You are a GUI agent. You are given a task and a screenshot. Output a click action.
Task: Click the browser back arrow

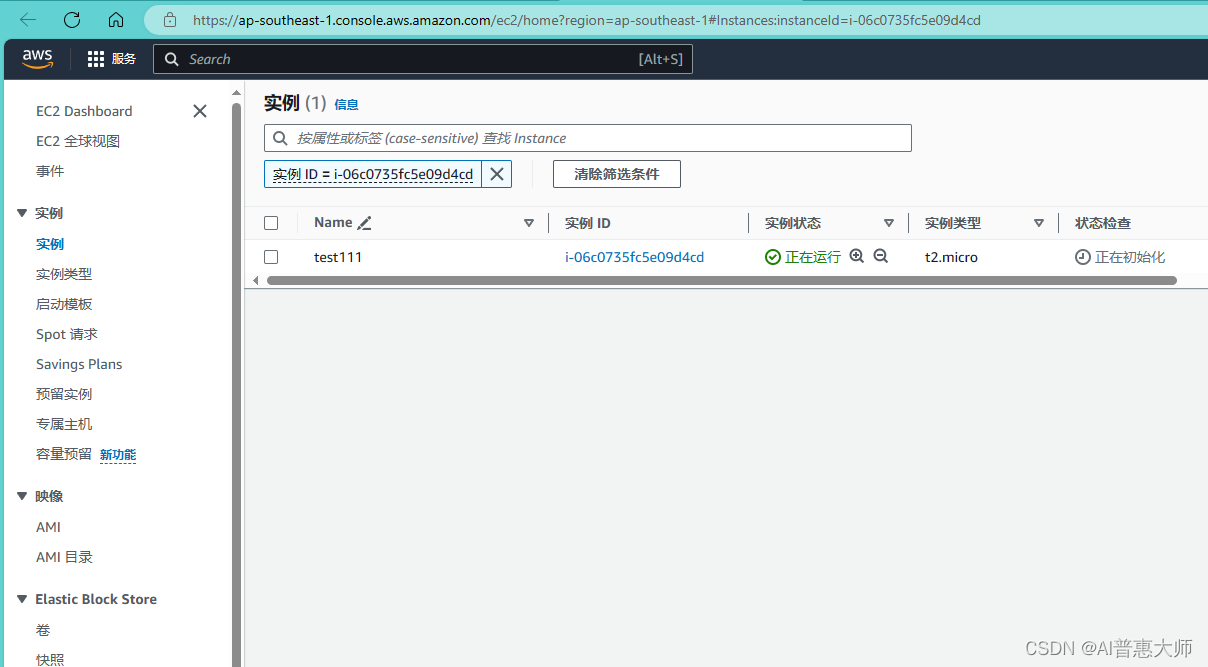tap(28, 19)
